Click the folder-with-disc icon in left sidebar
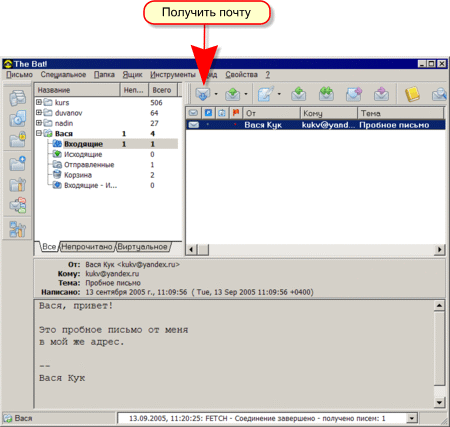 click(x=18, y=118)
